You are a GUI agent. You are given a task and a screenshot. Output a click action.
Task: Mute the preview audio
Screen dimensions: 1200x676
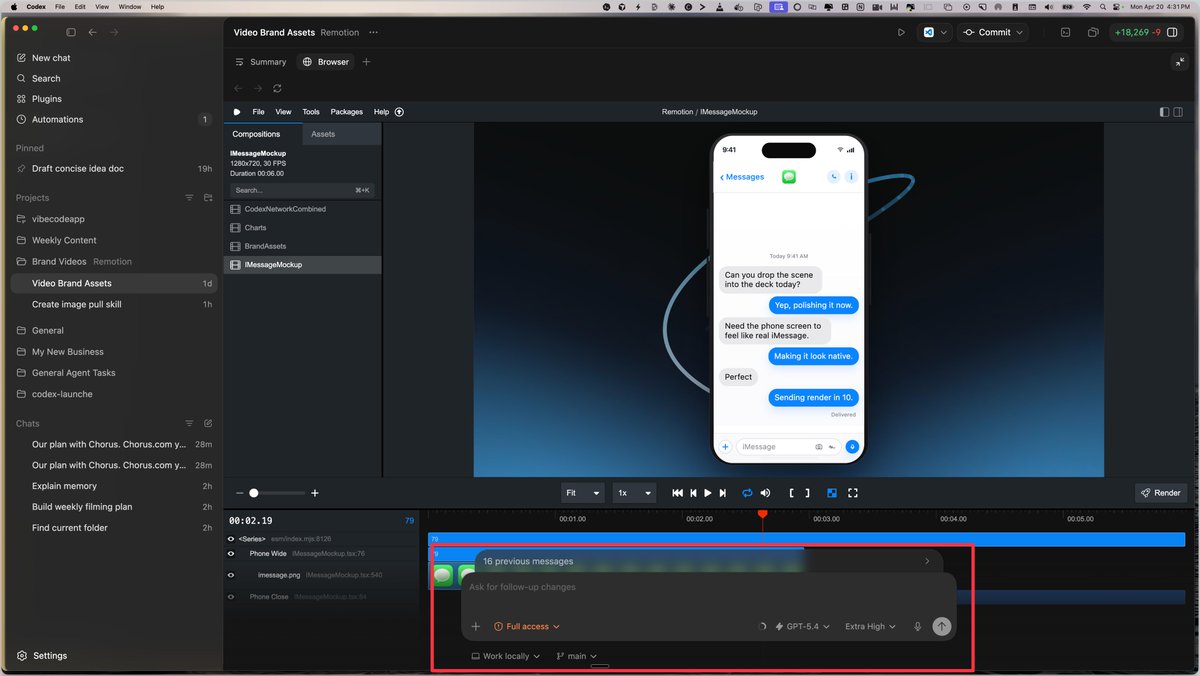point(765,493)
